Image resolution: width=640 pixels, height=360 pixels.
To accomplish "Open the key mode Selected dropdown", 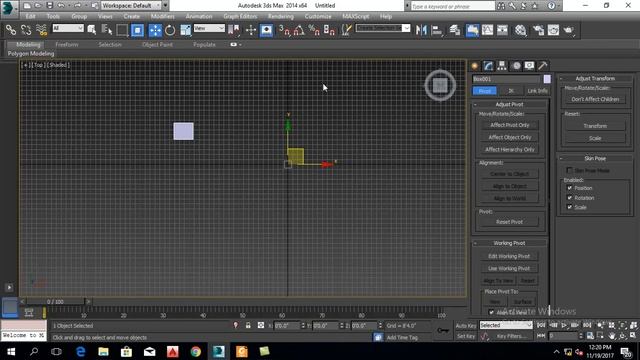I will [x=506, y=325].
